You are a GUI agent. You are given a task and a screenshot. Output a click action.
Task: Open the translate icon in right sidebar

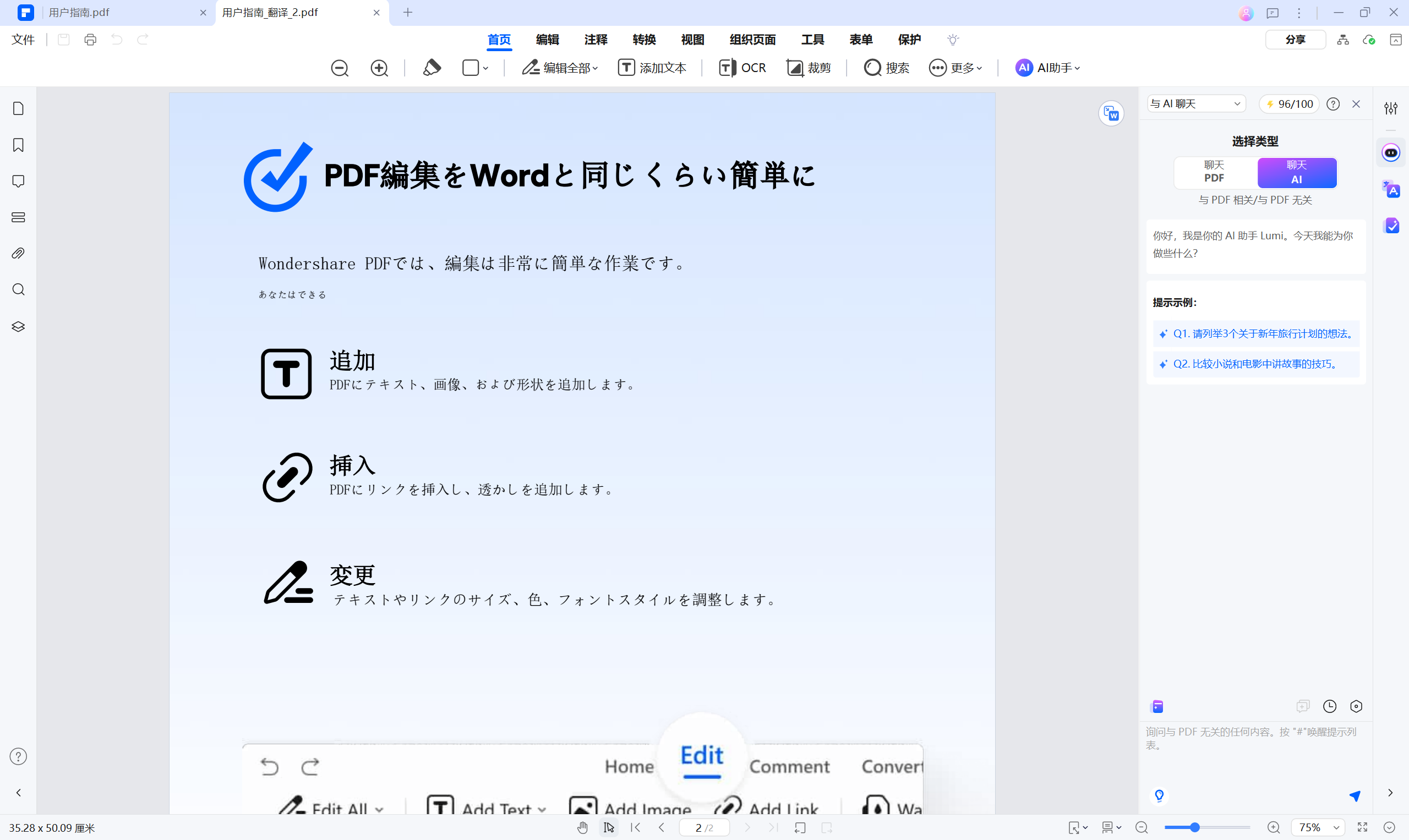1391,189
